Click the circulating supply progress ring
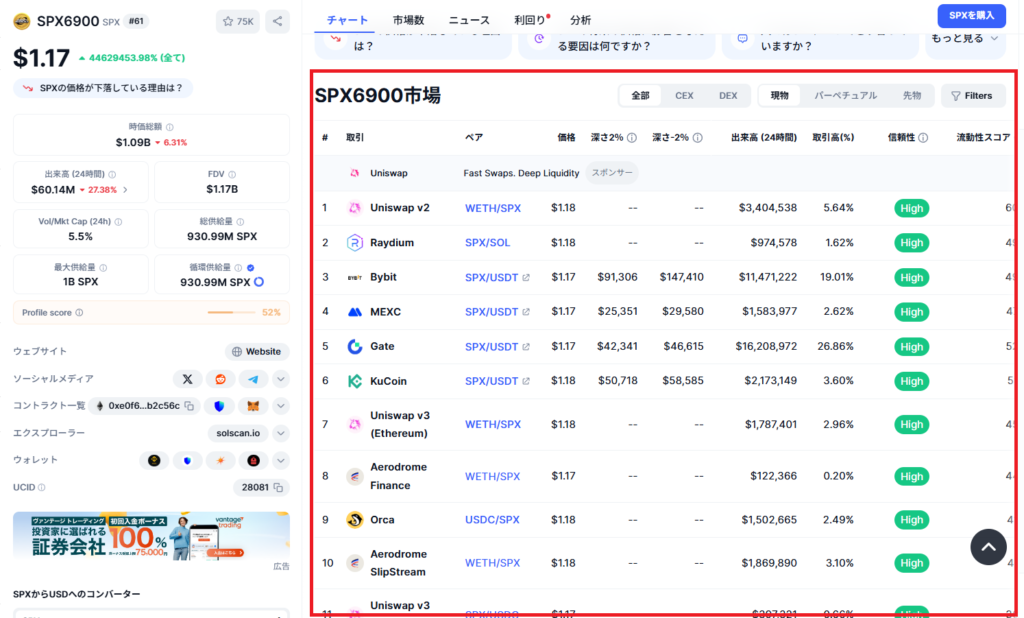Screen dimensions: 1024x618 [259, 282]
